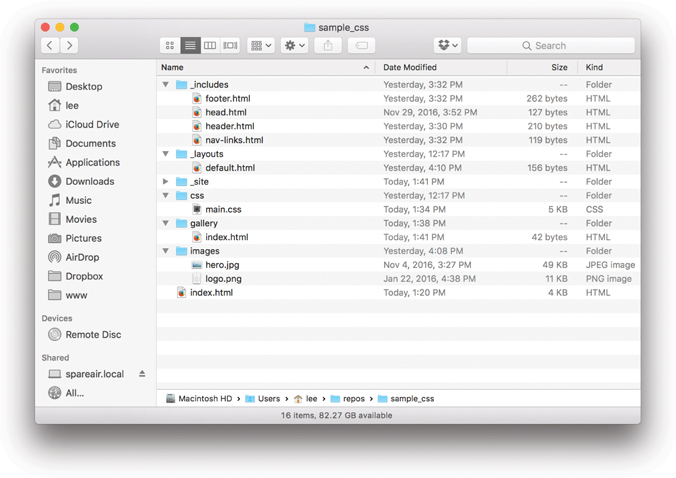Go back with the left arrow button
This screenshot has width=676, height=478.
[x=50, y=45]
